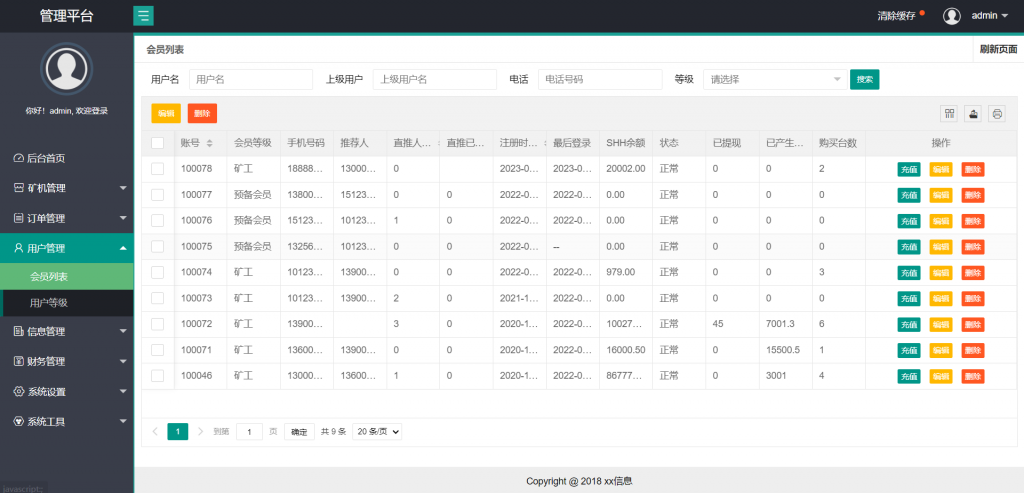Click the red 删除 toolbar button
The image size is (1024, 493).
202,114
